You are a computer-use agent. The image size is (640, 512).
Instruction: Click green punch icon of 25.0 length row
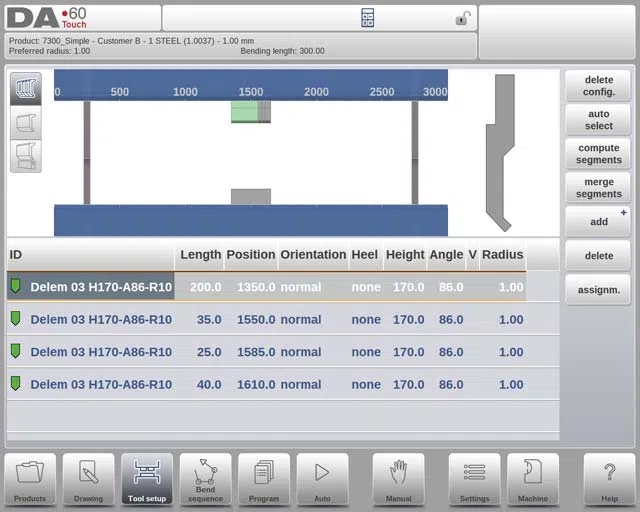click(16, 351)
